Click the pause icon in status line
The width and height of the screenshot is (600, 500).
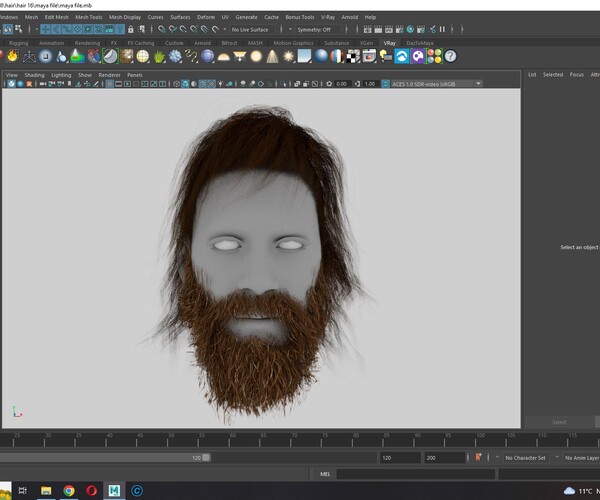pyautogui.click(x=442, y=29)
